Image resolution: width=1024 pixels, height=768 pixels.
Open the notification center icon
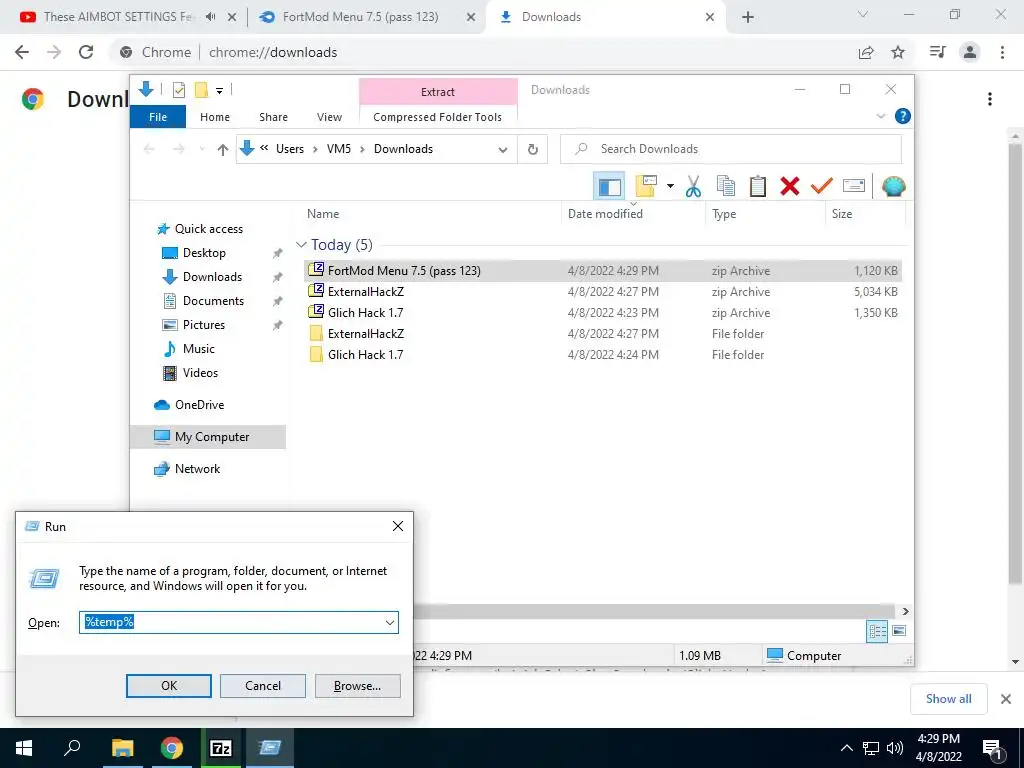pyautogui.click(x=992, y=748)
